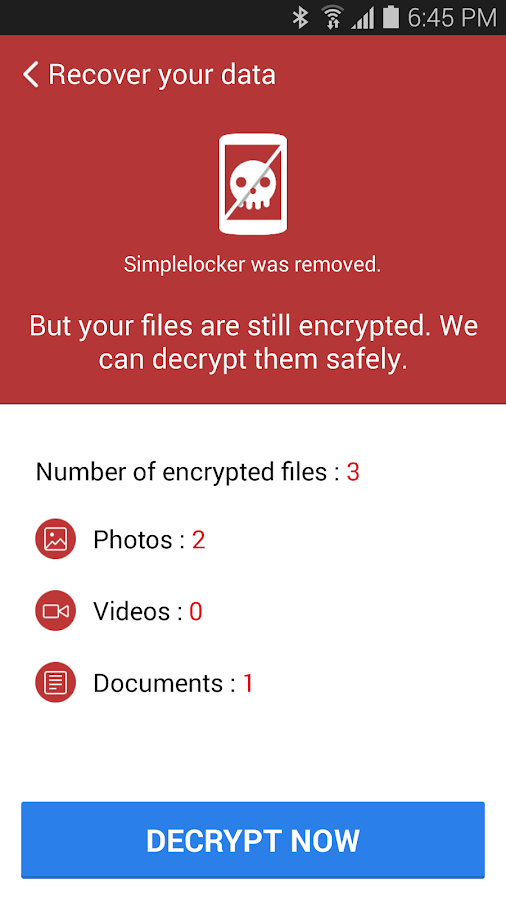Viewport: 506px width, 900px height.
Task: Tap the Wi-Fi status icon
Action: [332, 17]
